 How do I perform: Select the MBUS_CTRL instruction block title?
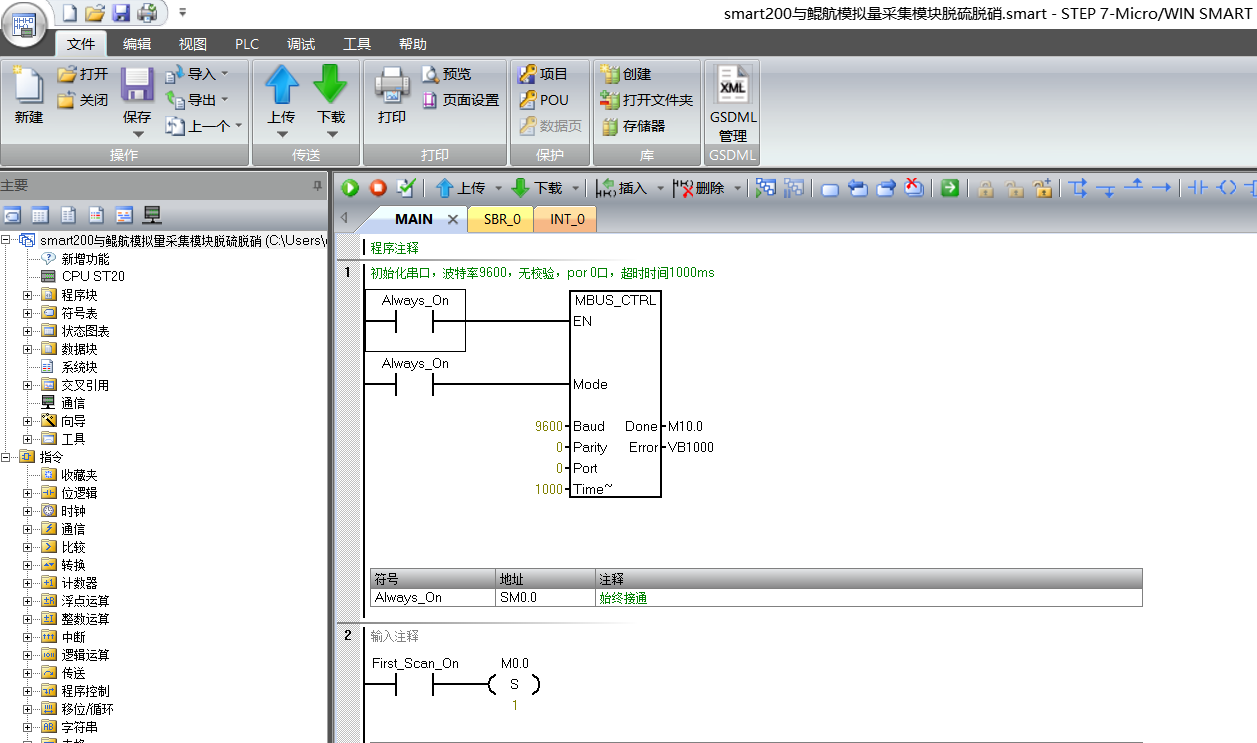[x=615, y=300]
